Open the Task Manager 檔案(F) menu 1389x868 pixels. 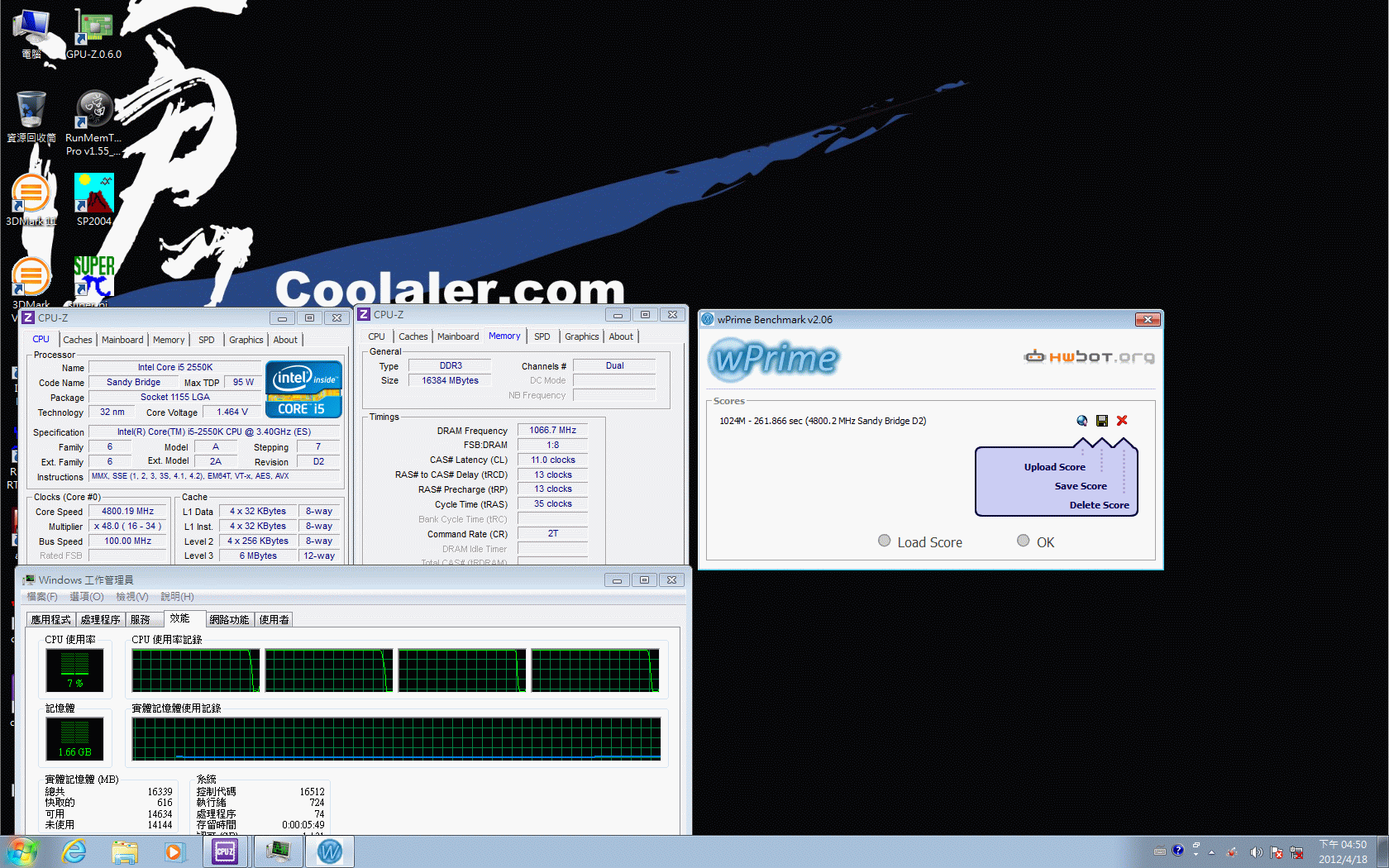point(42,597)
